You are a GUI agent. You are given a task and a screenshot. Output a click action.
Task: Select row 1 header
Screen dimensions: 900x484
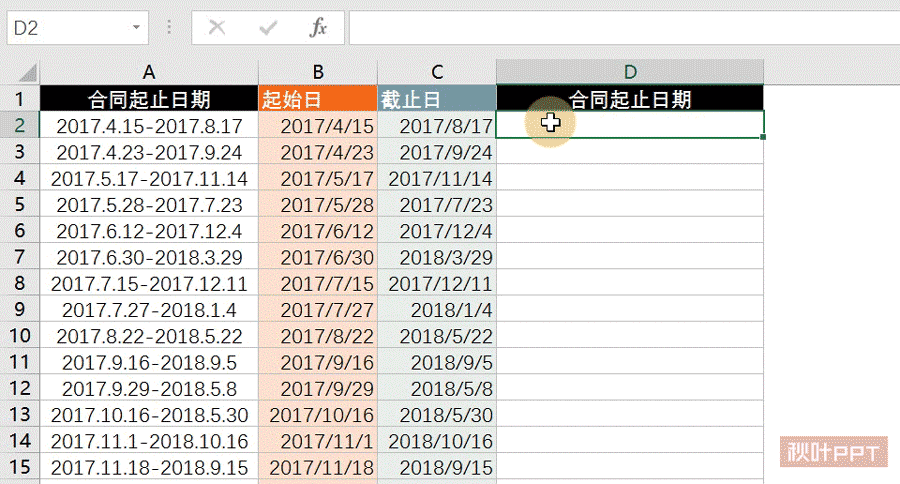(x=20, y=99)
